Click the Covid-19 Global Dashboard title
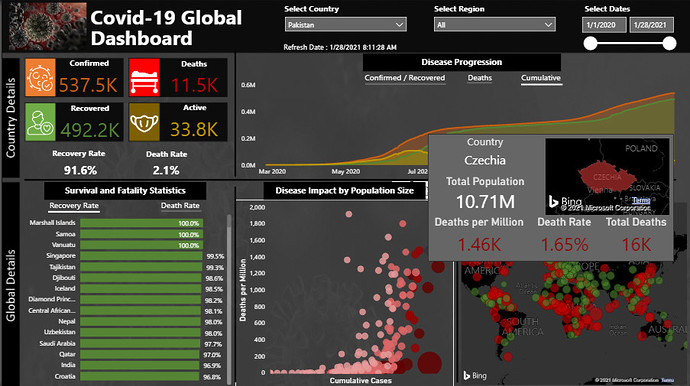 166,28
